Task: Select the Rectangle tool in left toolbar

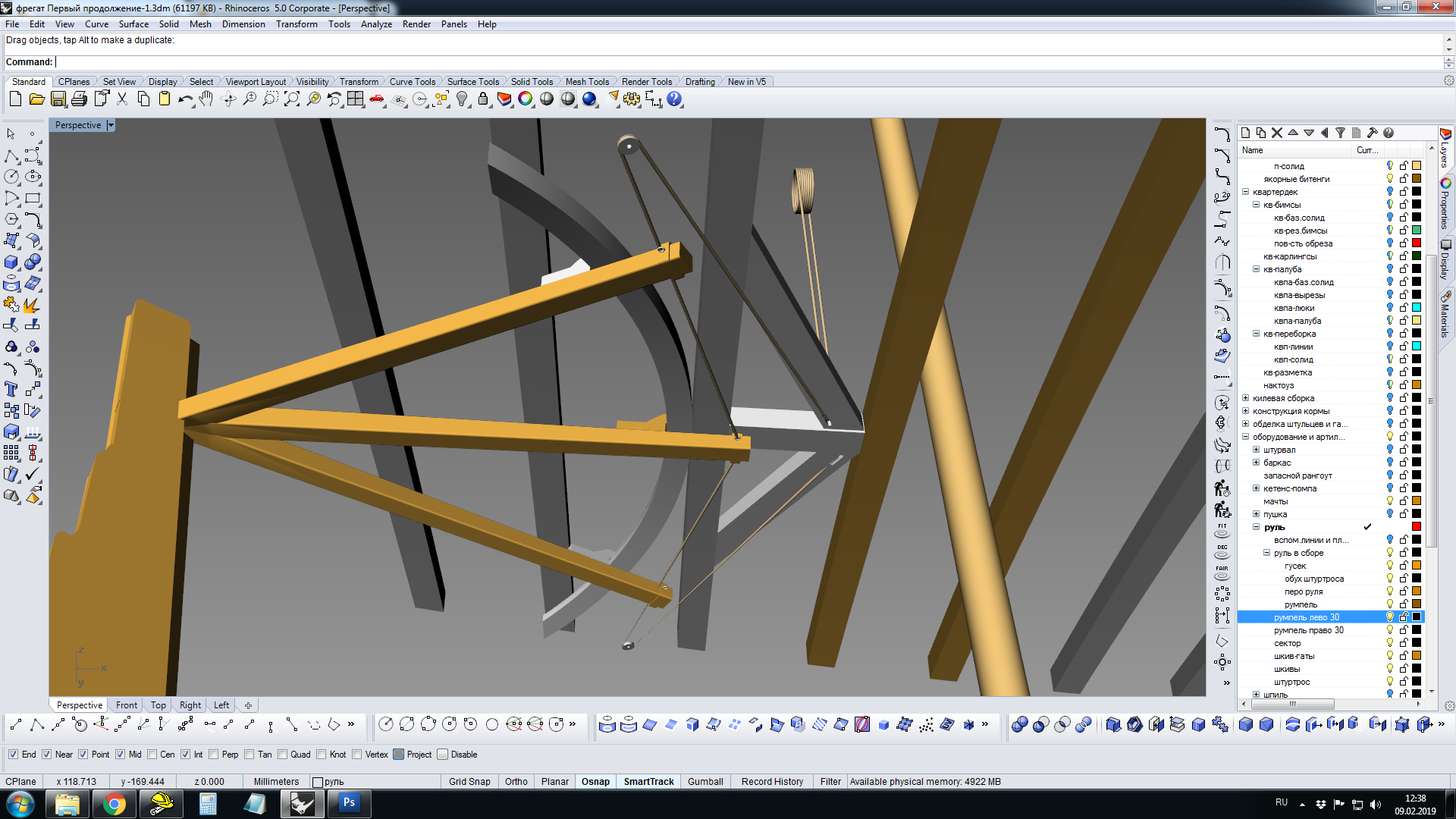Action: [x=33, y=198]
